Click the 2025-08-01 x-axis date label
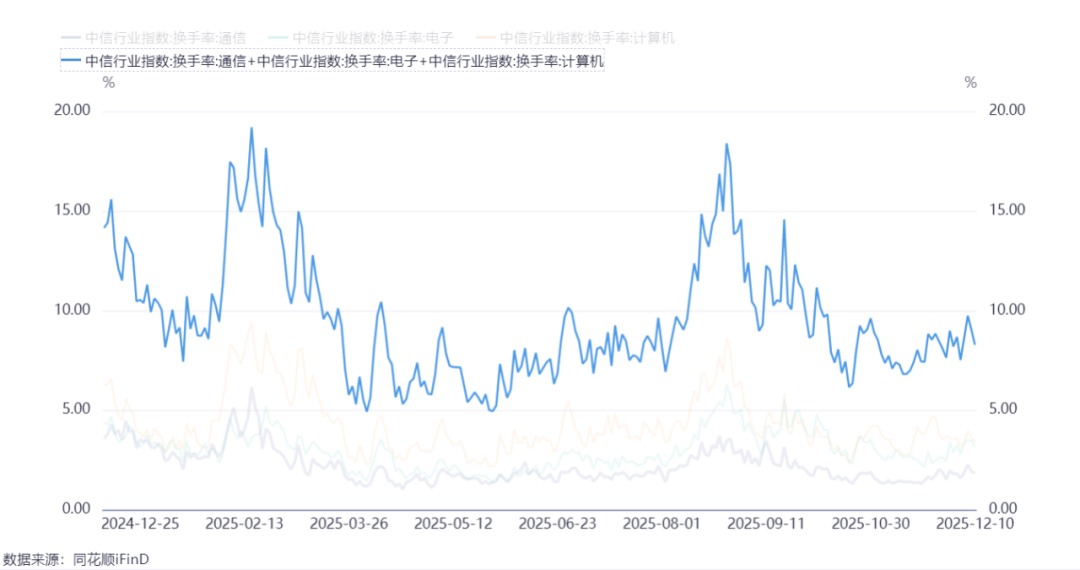 [661, 524]
